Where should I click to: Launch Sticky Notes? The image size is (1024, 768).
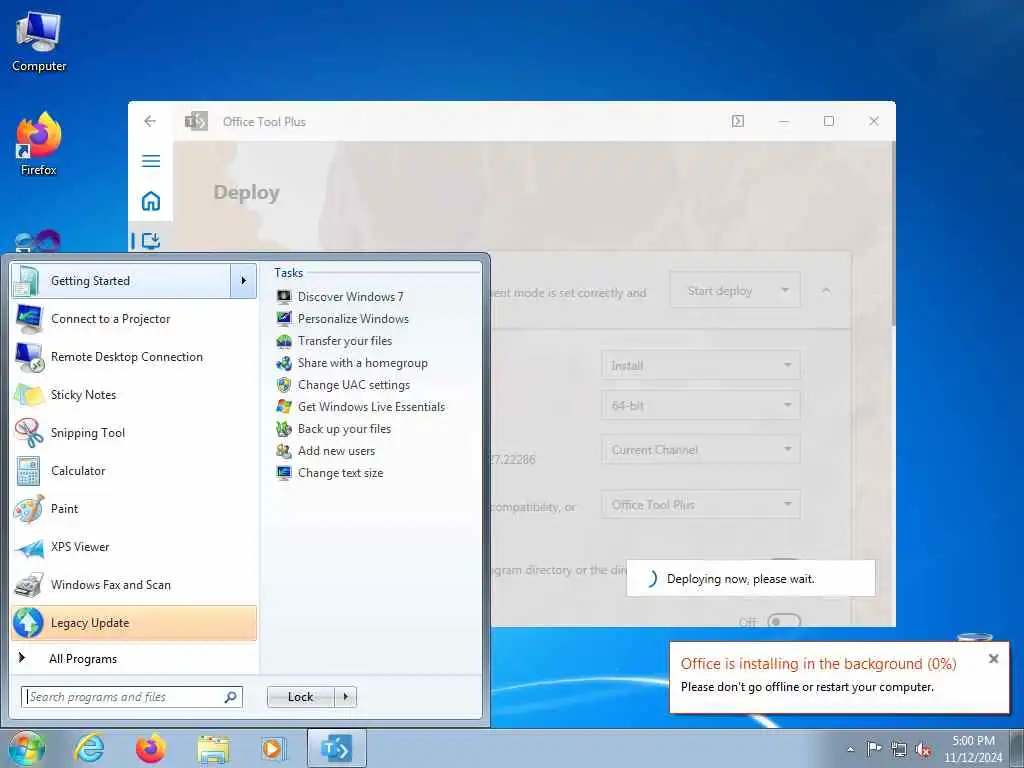pyautogui.click(x=134, y=394)
